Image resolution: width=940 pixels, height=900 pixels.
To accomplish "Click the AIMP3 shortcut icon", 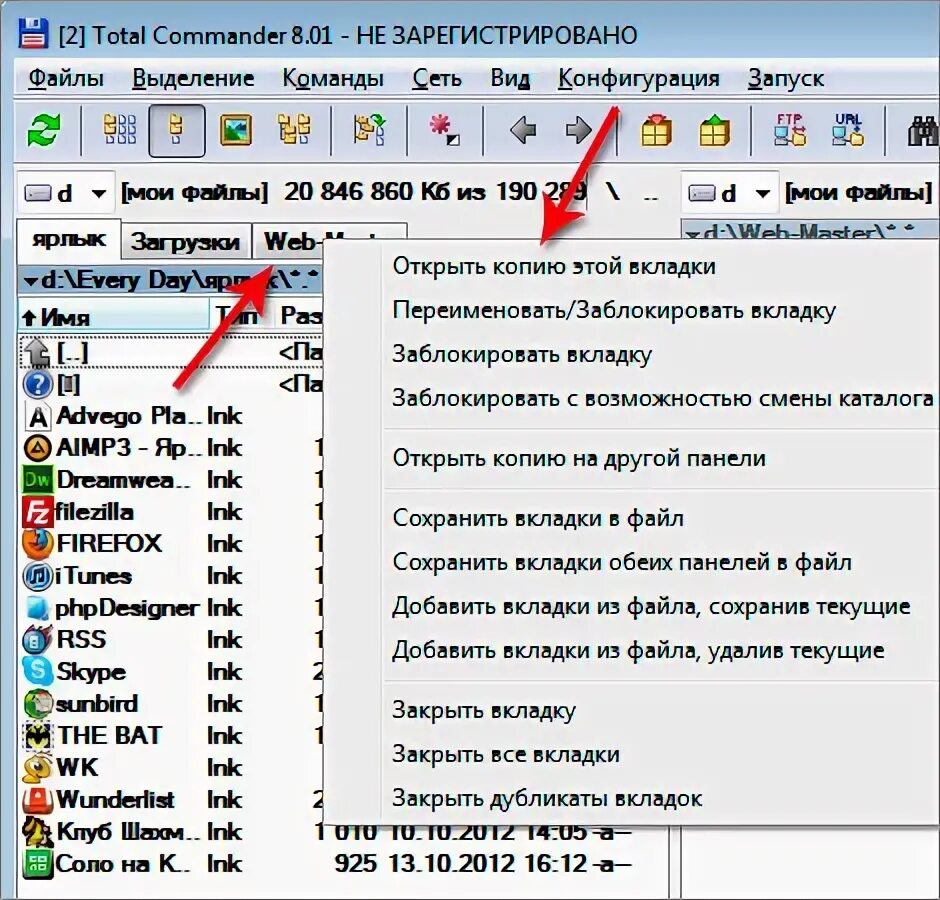I will click(37, 448).
